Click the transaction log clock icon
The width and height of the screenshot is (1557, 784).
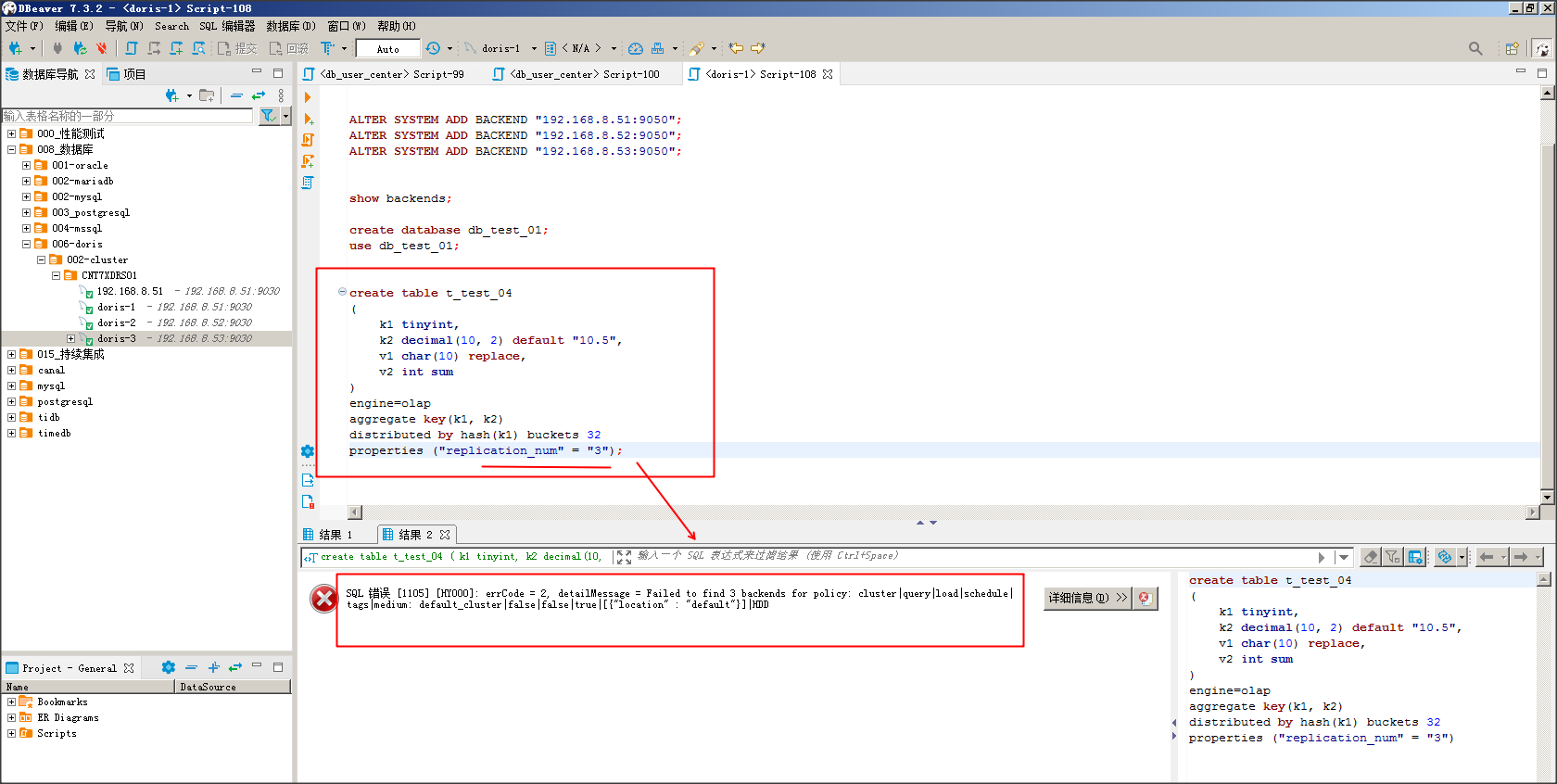click(433, 48)
